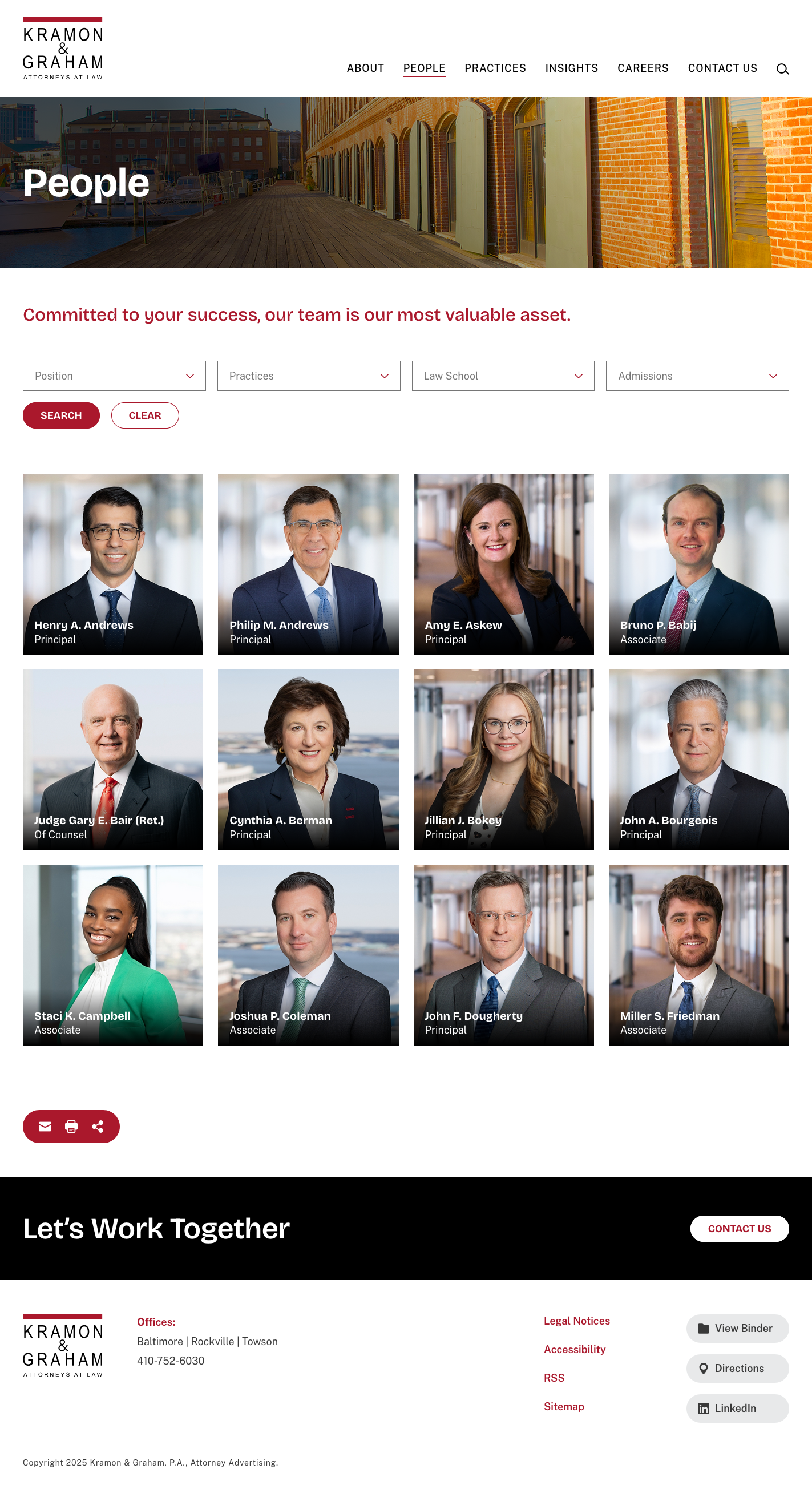Open Amy E. Askew's profile photo
The image size is (812, 1485).
coord(503,564)
